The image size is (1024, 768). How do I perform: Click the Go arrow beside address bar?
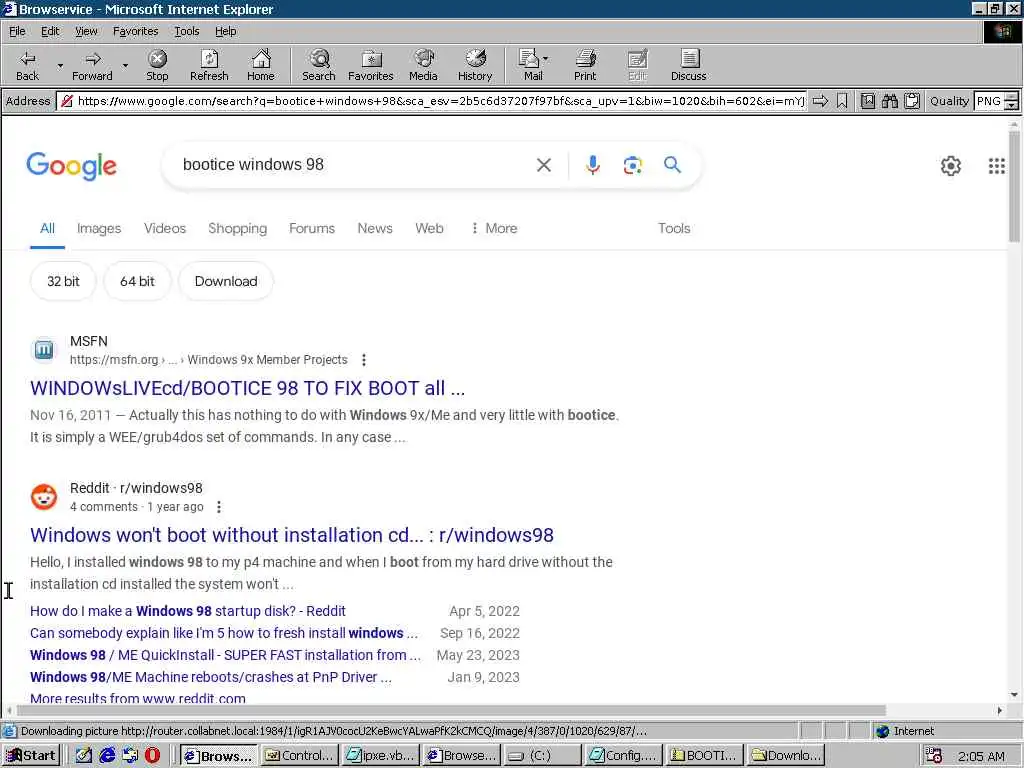(820, 101)
